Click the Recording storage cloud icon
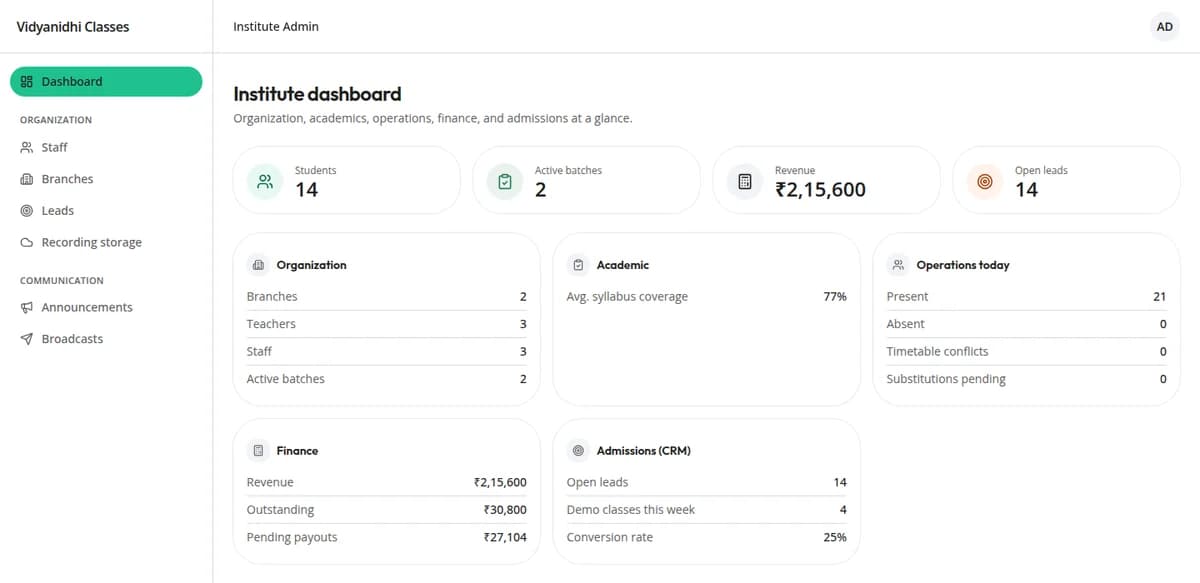 [x=27, y=243]
